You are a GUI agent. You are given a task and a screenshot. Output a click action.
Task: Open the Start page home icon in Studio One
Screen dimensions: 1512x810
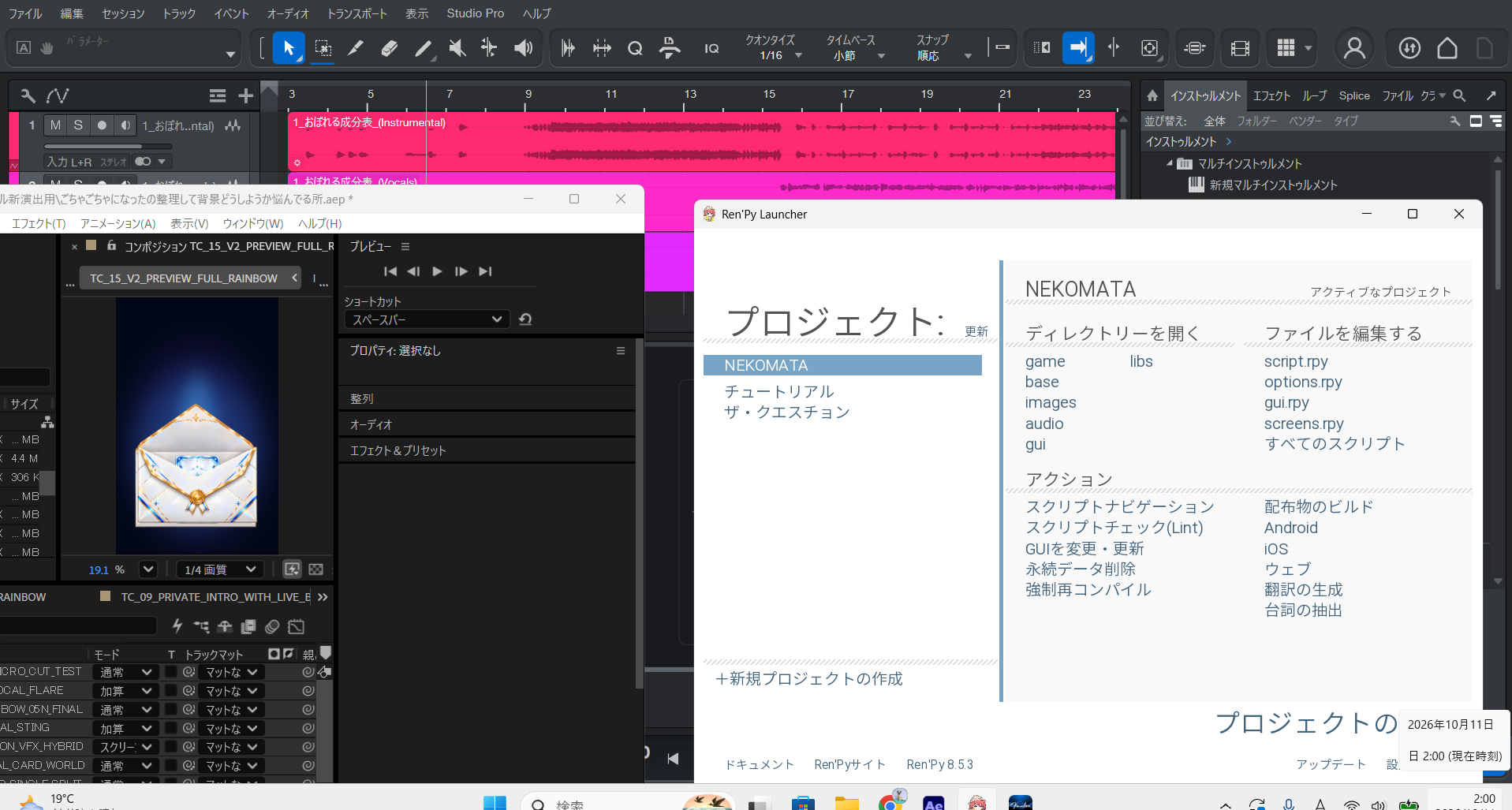[1447, 48]
